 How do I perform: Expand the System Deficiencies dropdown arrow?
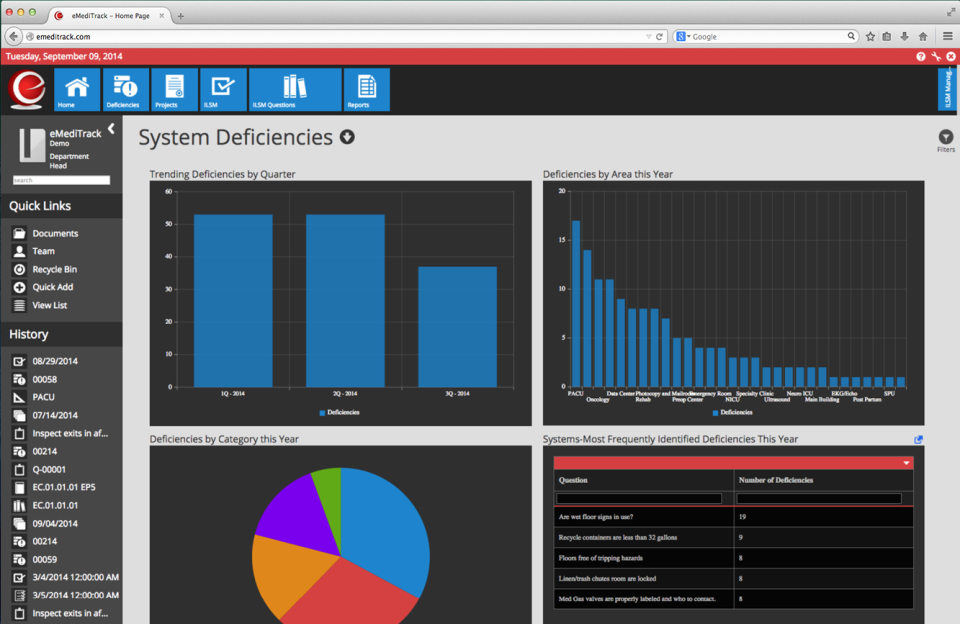tap(347, 137)
